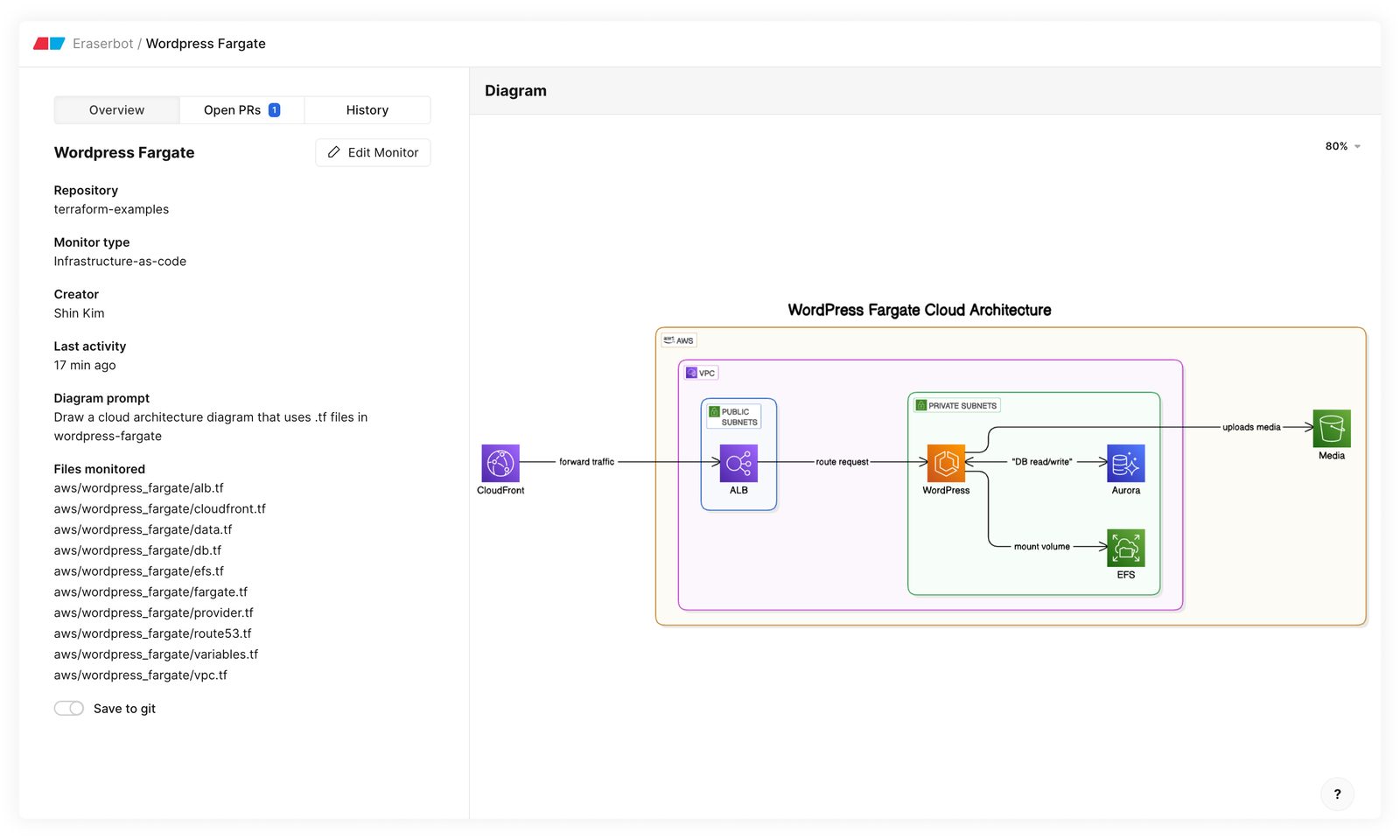The image size is (1400, 840).
Task: Click the VPC group label icon
Action: [691, 373]
